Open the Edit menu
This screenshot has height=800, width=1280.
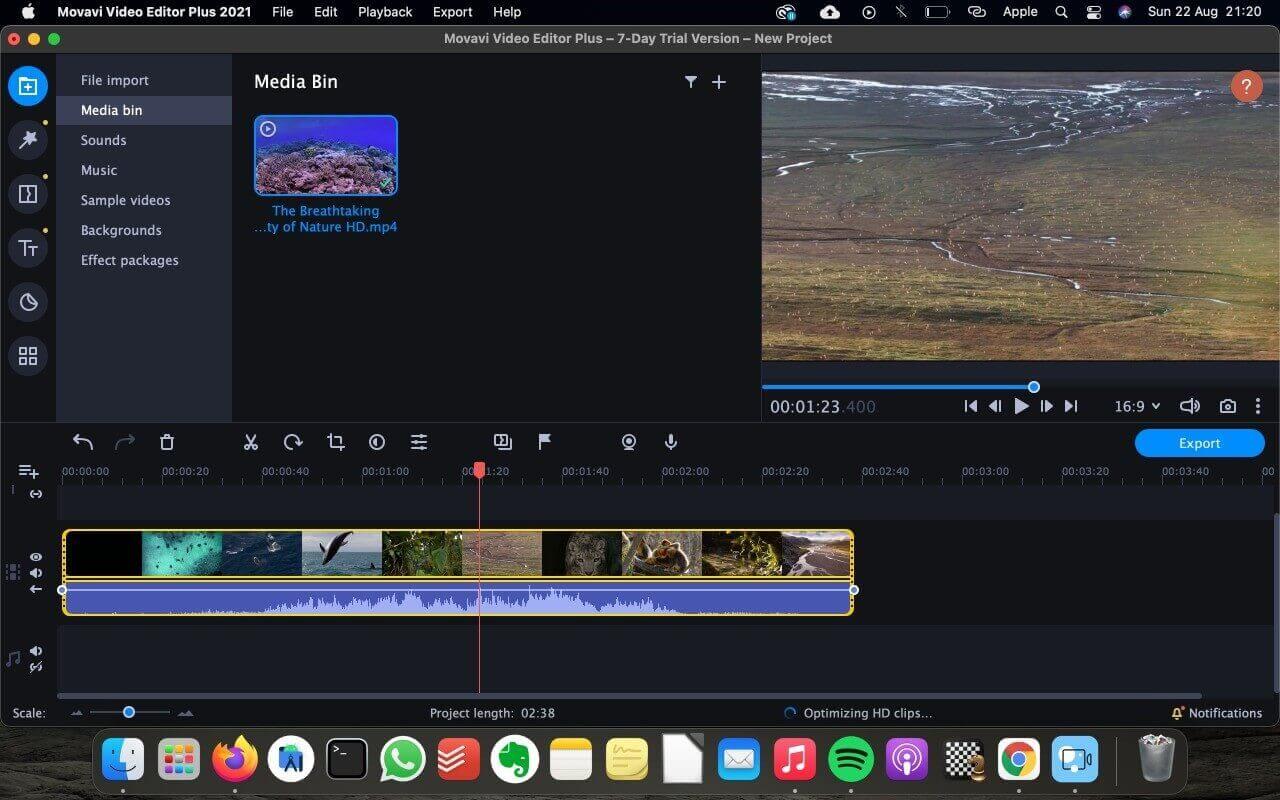(x=325, y=12)
